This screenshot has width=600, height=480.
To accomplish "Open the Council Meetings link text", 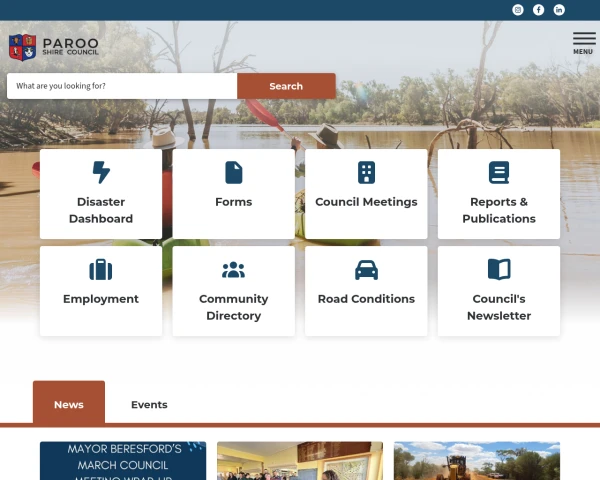I will pyautogui.click(x=366, y=202).
